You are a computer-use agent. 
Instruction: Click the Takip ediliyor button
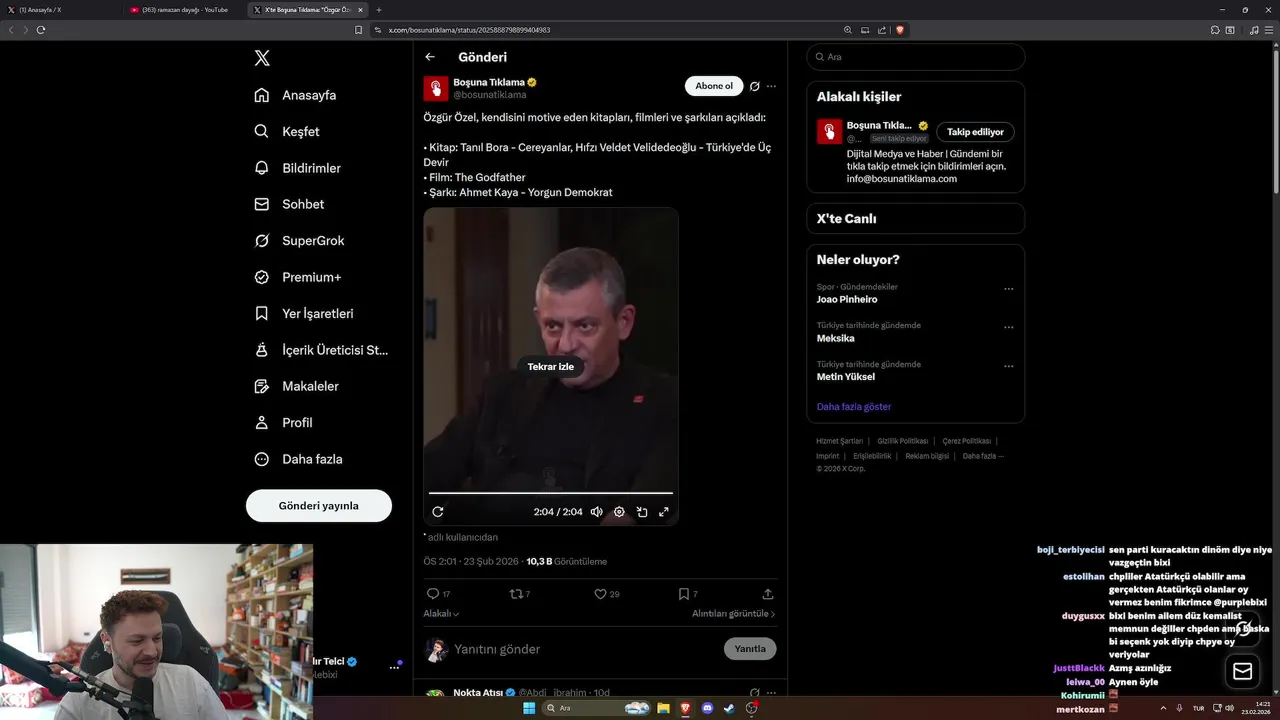point(975,132)
